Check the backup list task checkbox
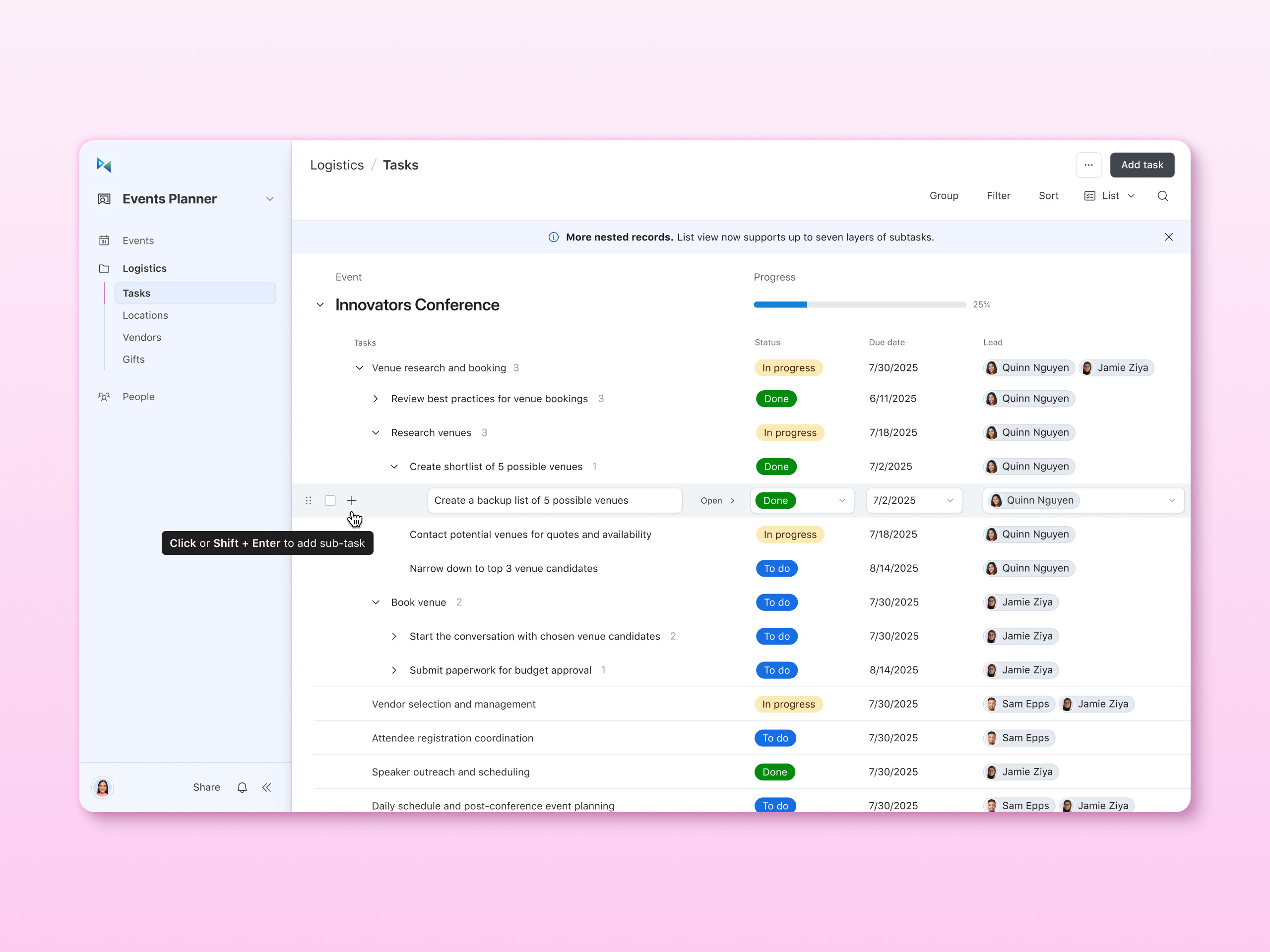1270x952 pixels. click(330, 500)
